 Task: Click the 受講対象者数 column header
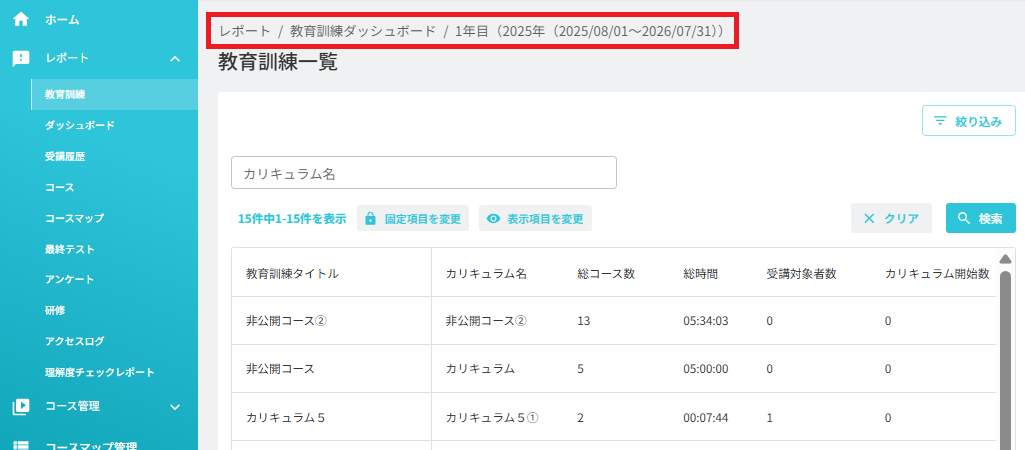(x=801, y=274)
